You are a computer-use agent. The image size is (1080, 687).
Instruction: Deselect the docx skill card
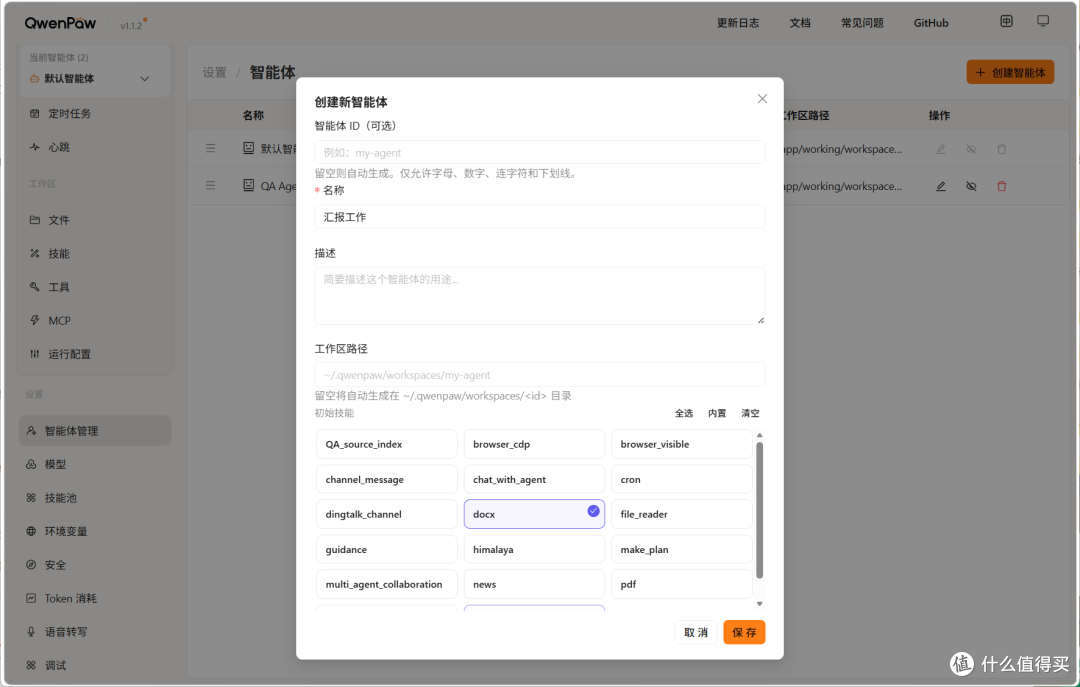[534, 514]
